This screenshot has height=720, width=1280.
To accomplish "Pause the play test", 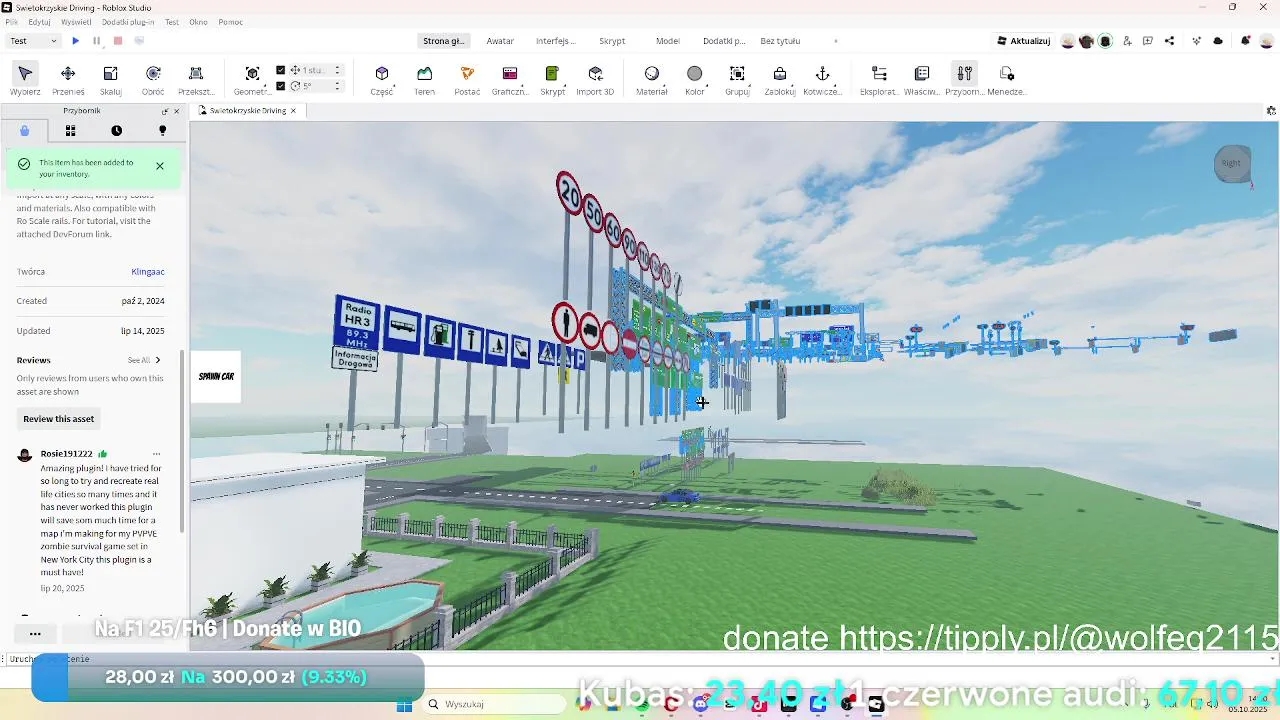I will pos(96,41).
